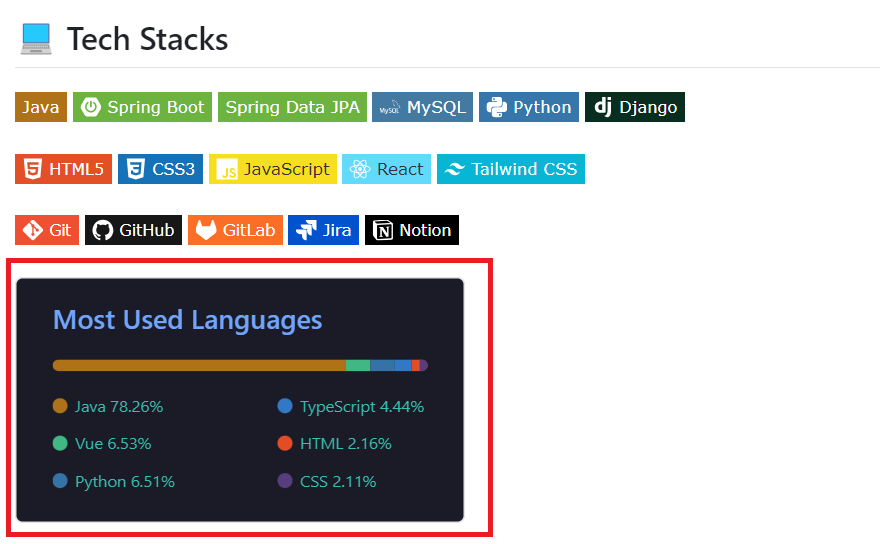Click the blue dot beside Python 6.51%

pyautogui.click(x=60, y=481)
